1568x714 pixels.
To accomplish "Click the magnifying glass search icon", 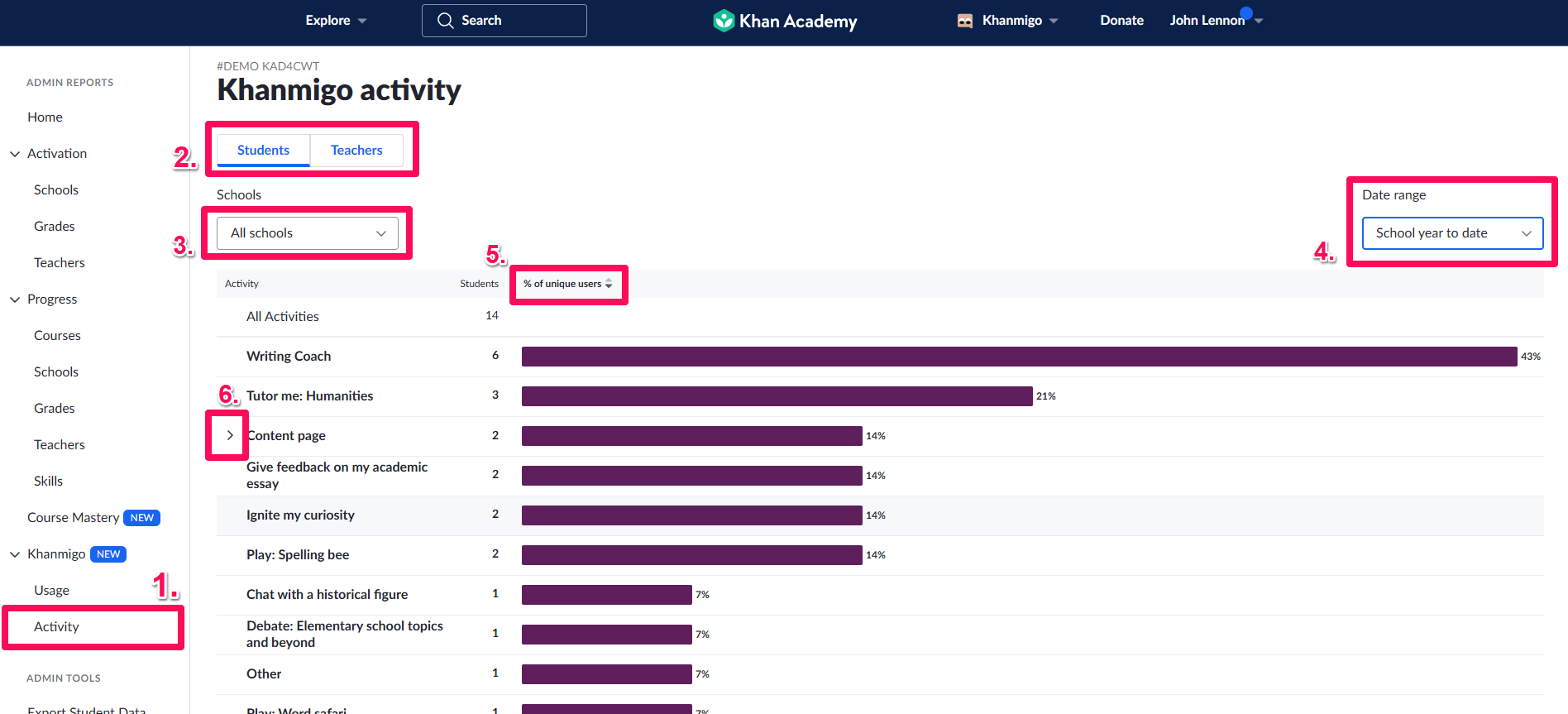I will pos(446,21).
